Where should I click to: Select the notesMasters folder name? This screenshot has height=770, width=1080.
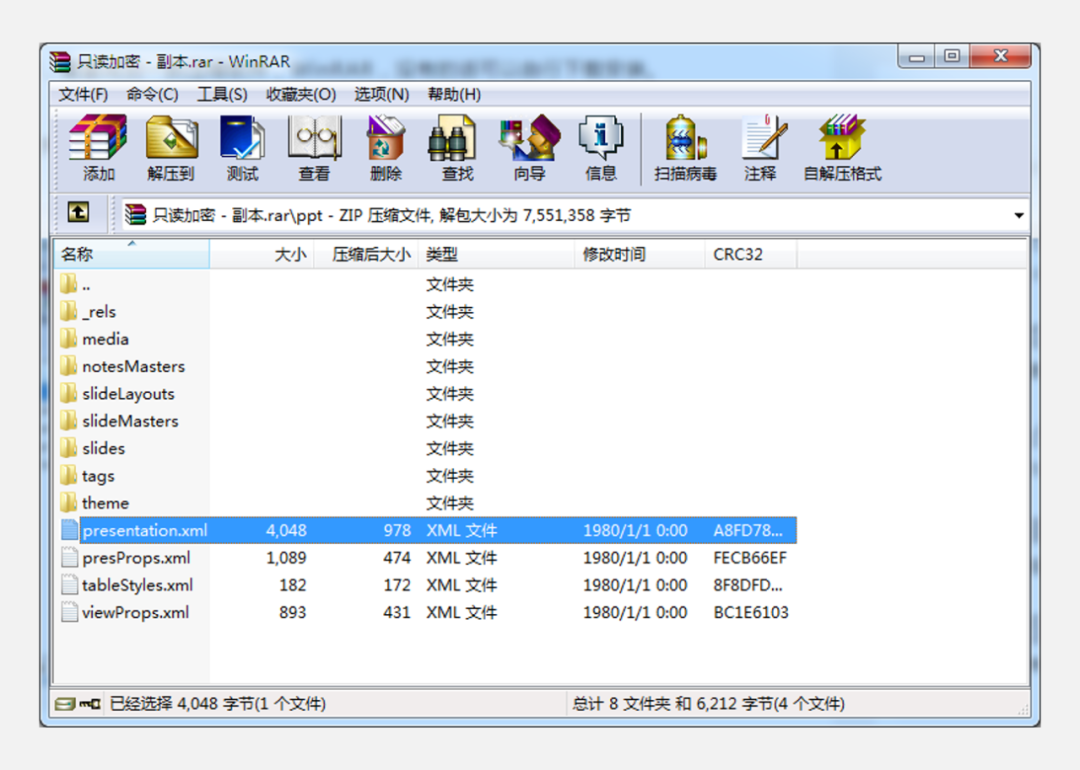pos(134,366)
